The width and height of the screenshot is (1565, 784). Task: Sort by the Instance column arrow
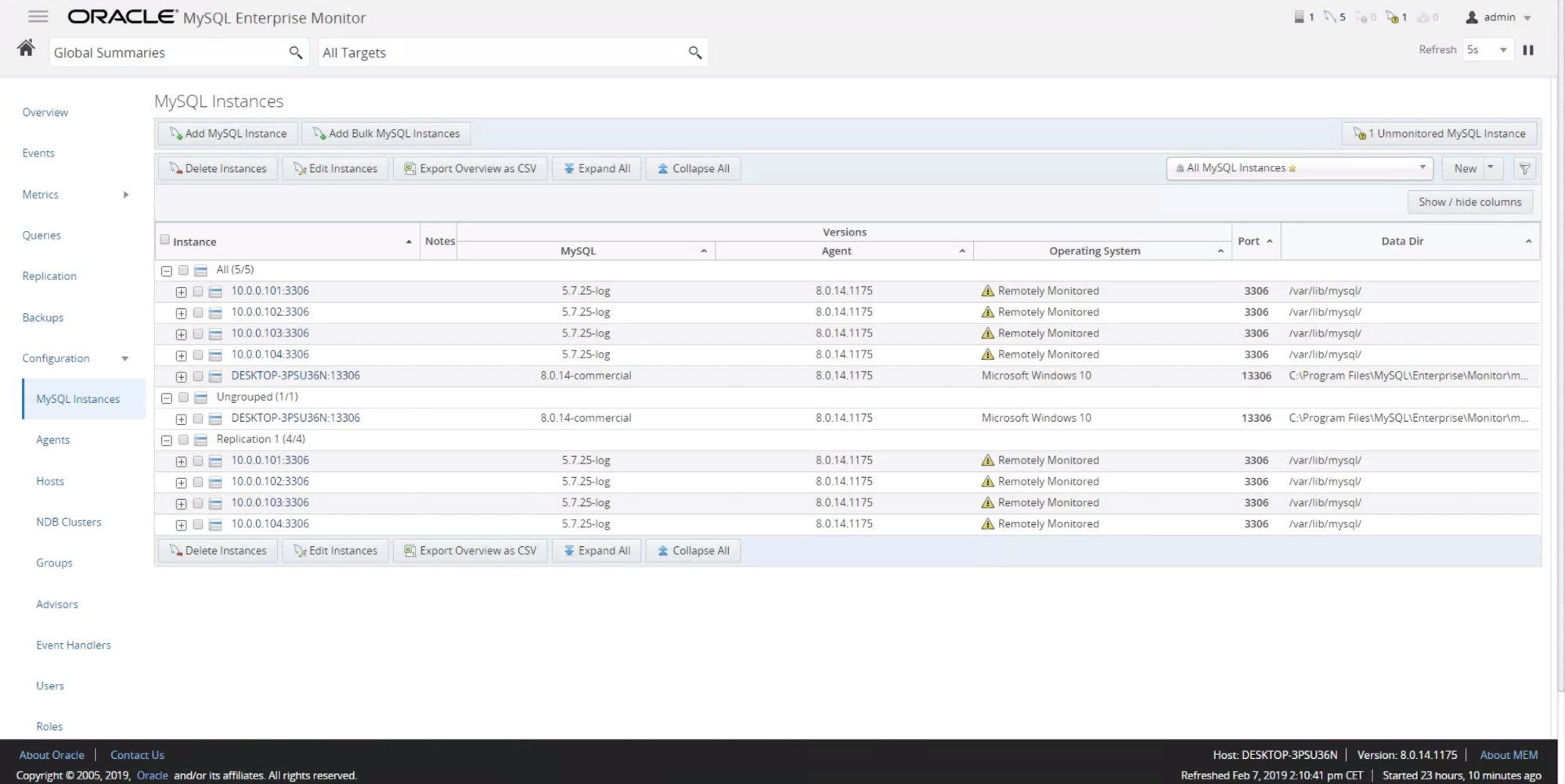[x=409, y=242]
